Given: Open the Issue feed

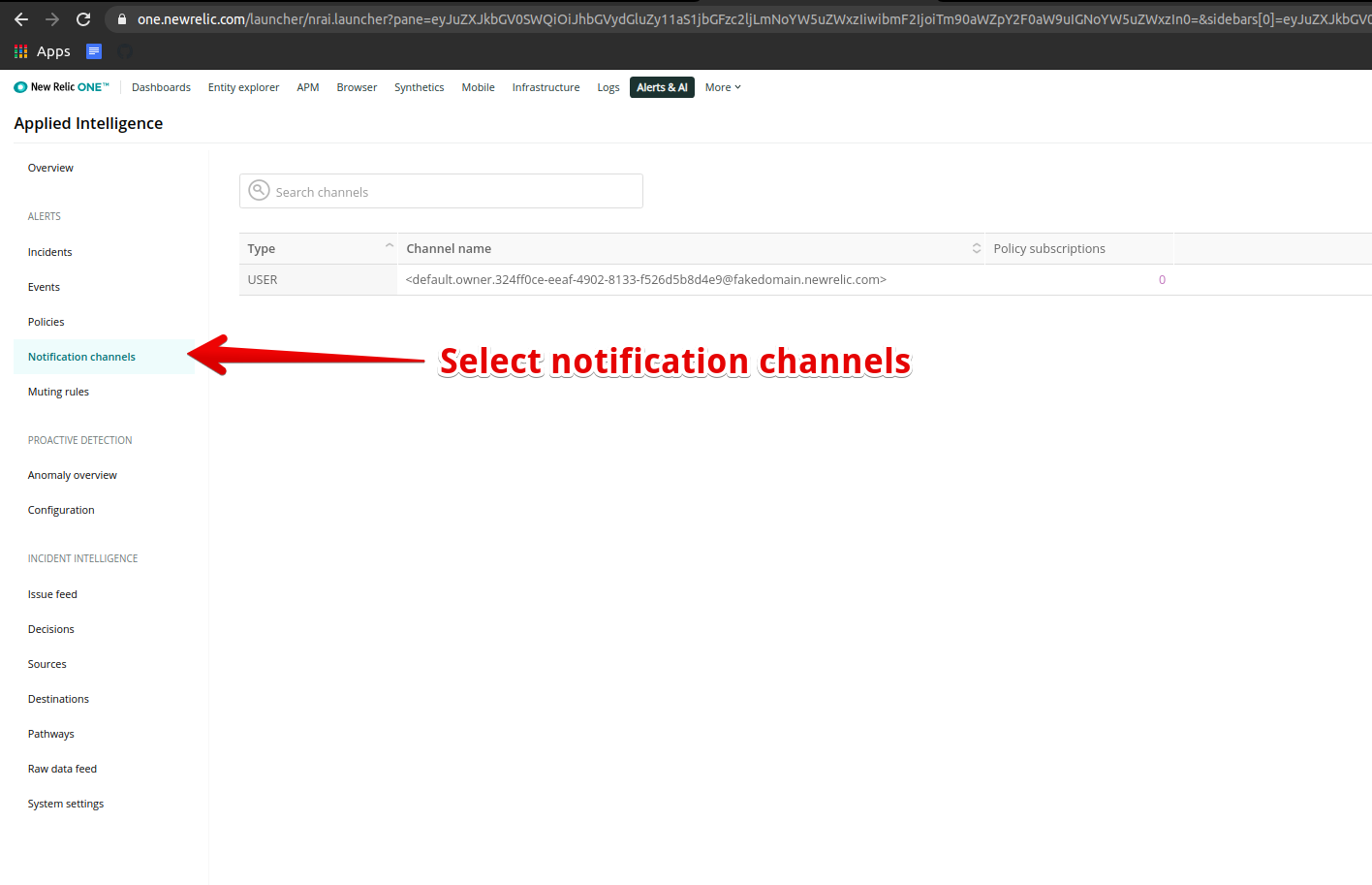Looking at the screenshot, I should 52,594.
